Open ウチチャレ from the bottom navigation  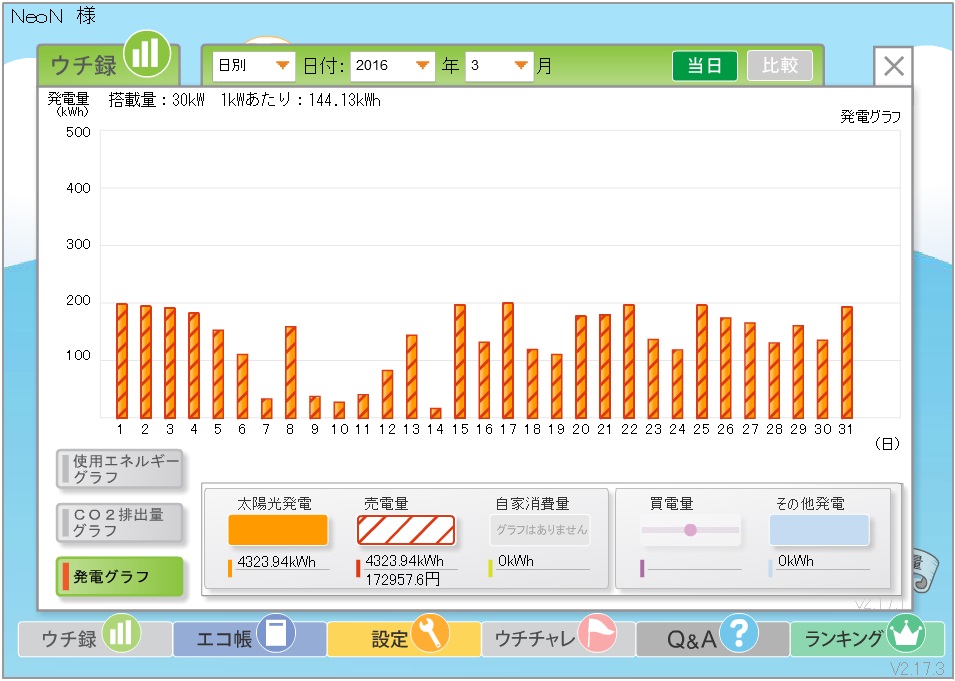pos(558,638)
